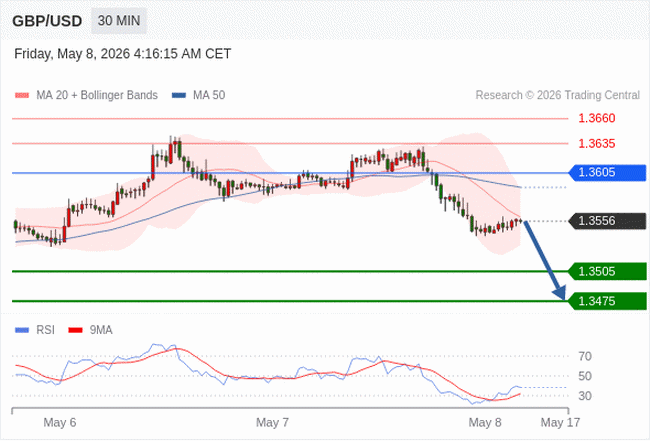Click the GBP/USD pair title

coord(47,21)
